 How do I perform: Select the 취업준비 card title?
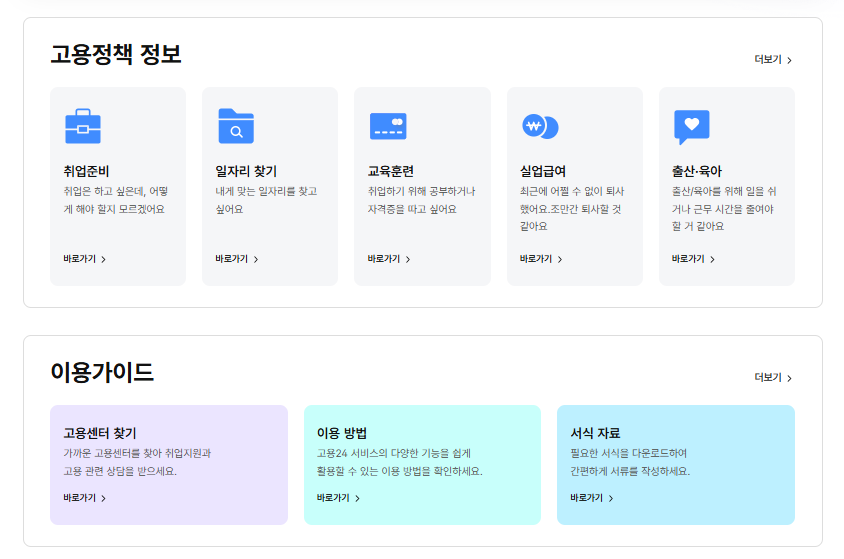(86, 171)
